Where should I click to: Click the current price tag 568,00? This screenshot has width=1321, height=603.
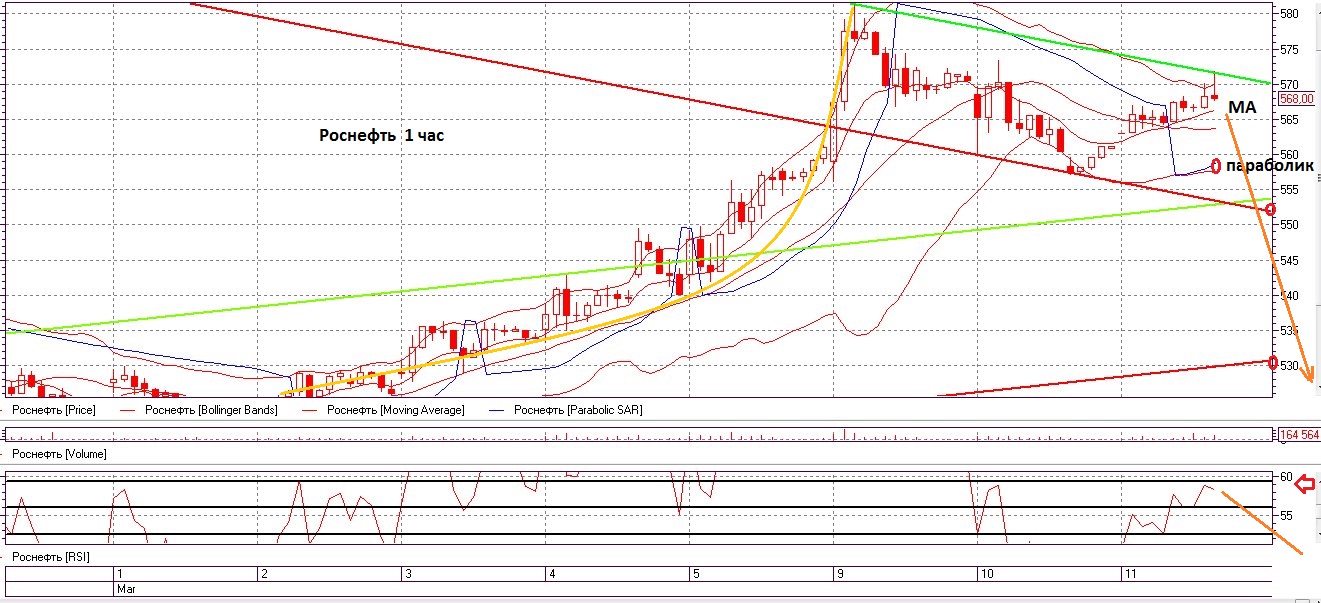pyautogui.click(x=1296, y=98)
